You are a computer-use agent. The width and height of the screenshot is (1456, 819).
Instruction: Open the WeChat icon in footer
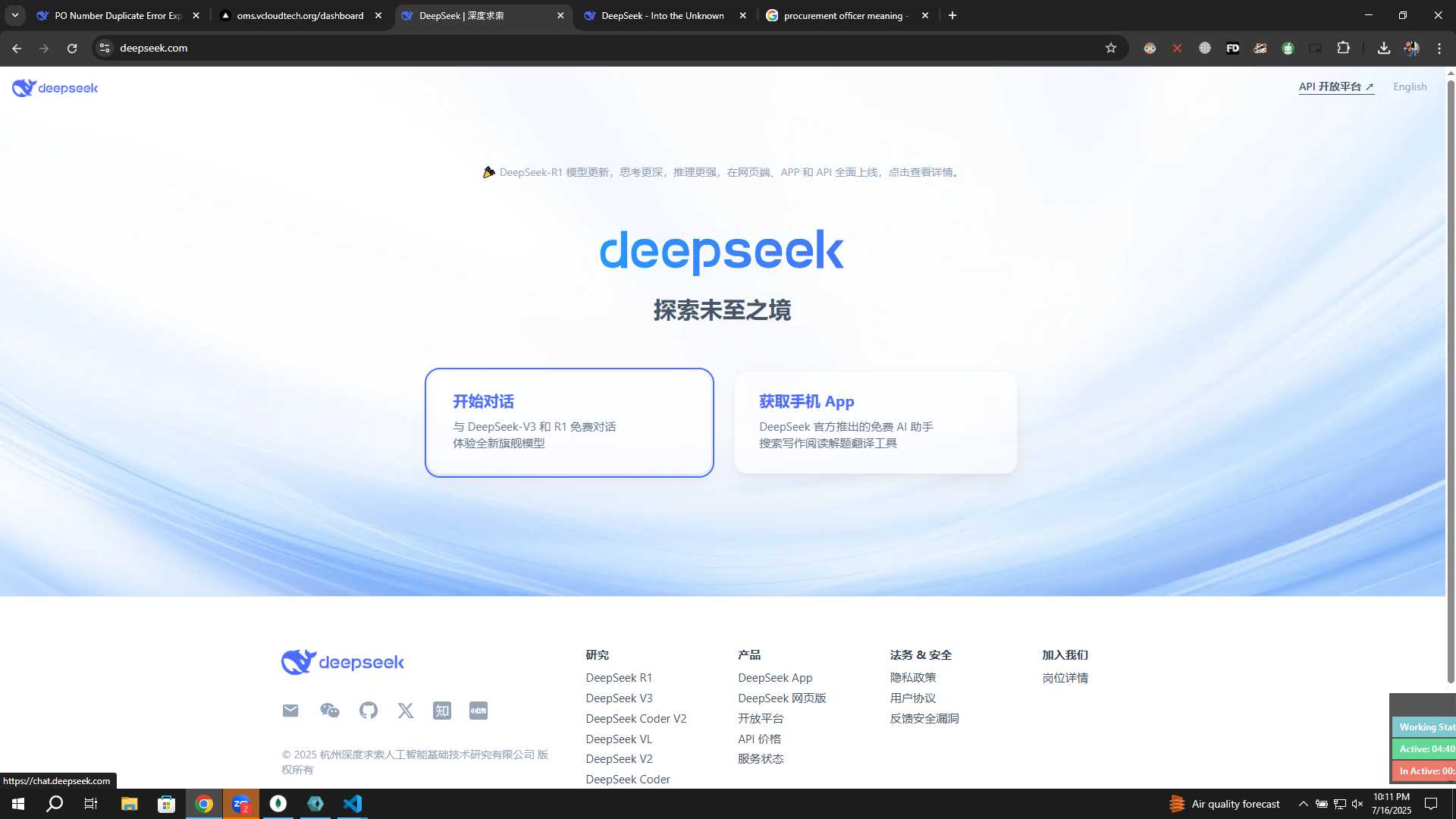(329, 711)
